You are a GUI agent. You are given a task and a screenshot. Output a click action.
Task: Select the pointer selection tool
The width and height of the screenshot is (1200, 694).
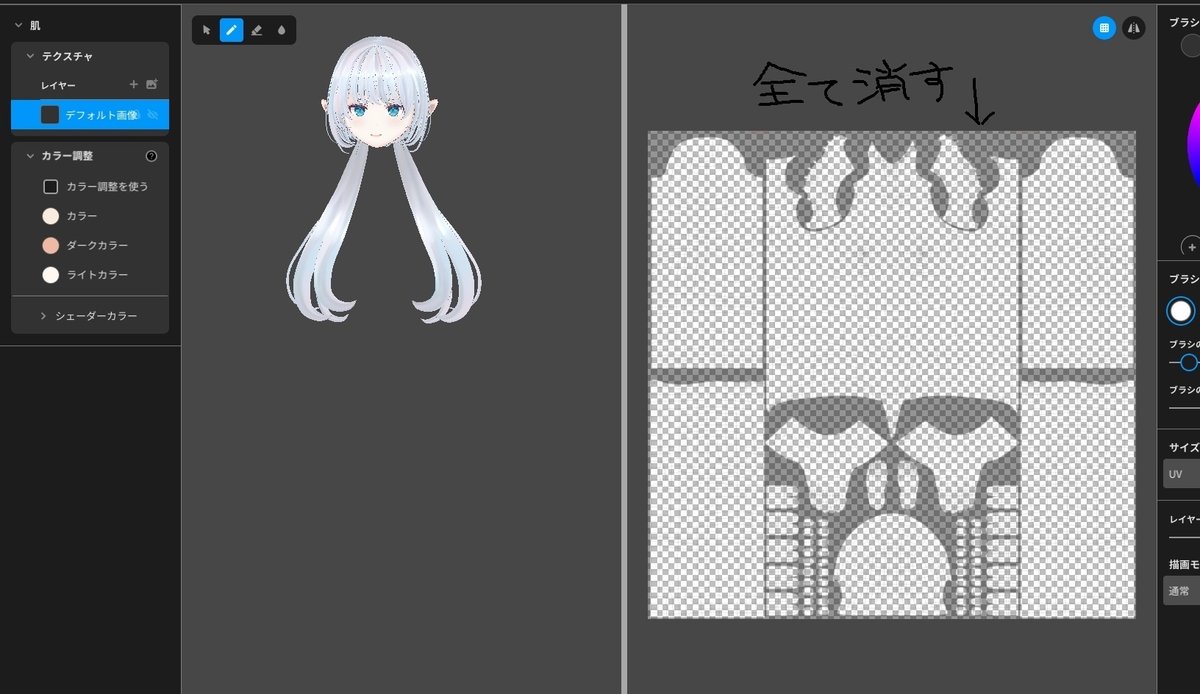point(207,30)
